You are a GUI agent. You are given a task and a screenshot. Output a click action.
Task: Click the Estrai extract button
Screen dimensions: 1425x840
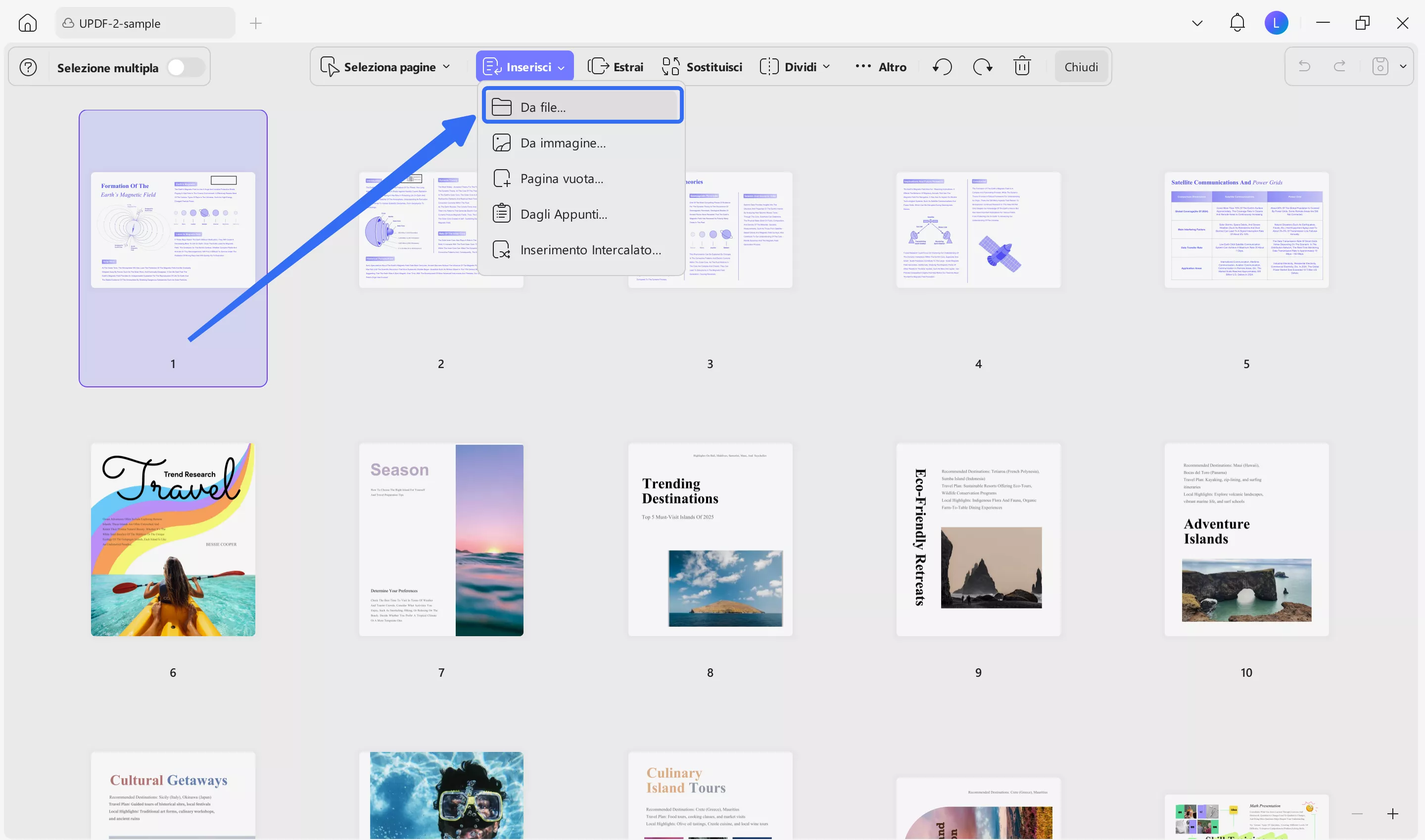616,67
